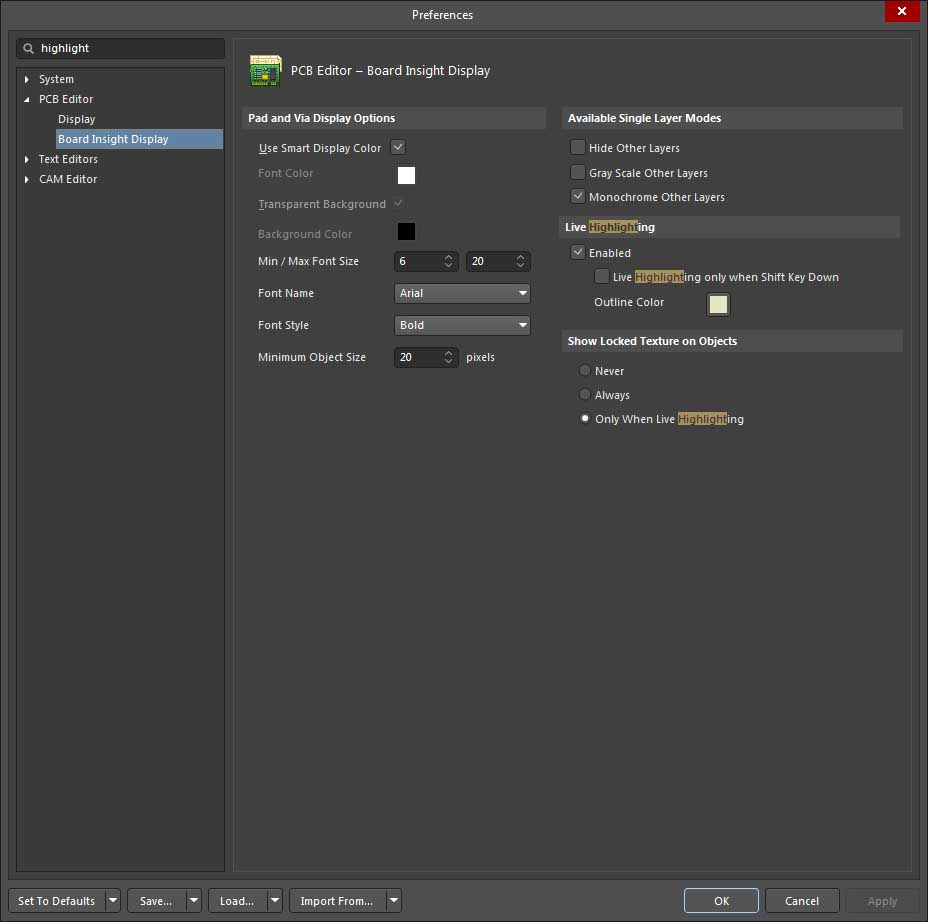Click the OK button
This screenshot has height=922, width=928.
[721, 901]
